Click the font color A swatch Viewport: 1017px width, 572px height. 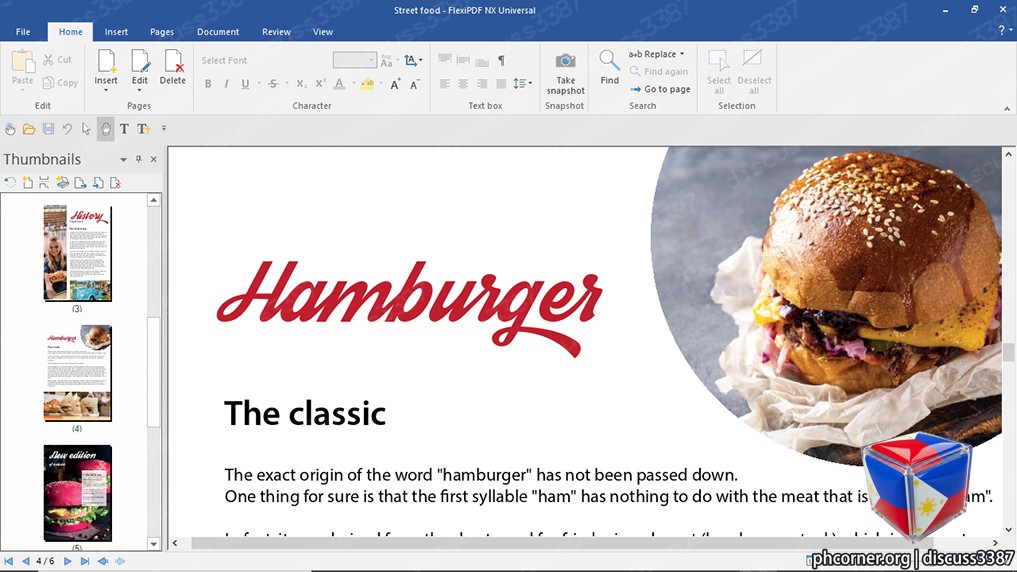tap(339, 84)
